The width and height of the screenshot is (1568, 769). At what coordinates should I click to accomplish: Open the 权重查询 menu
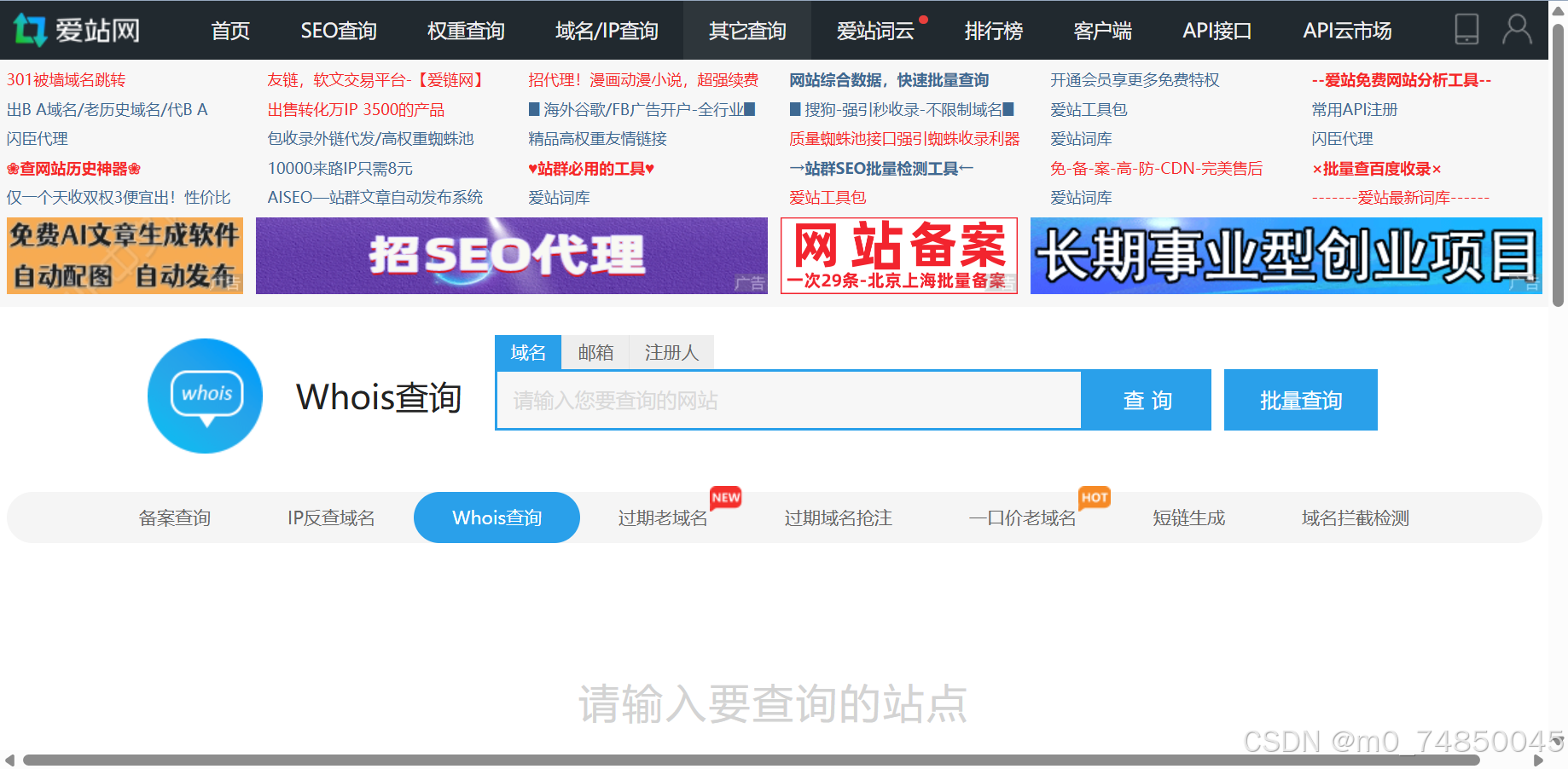[466, 31]
